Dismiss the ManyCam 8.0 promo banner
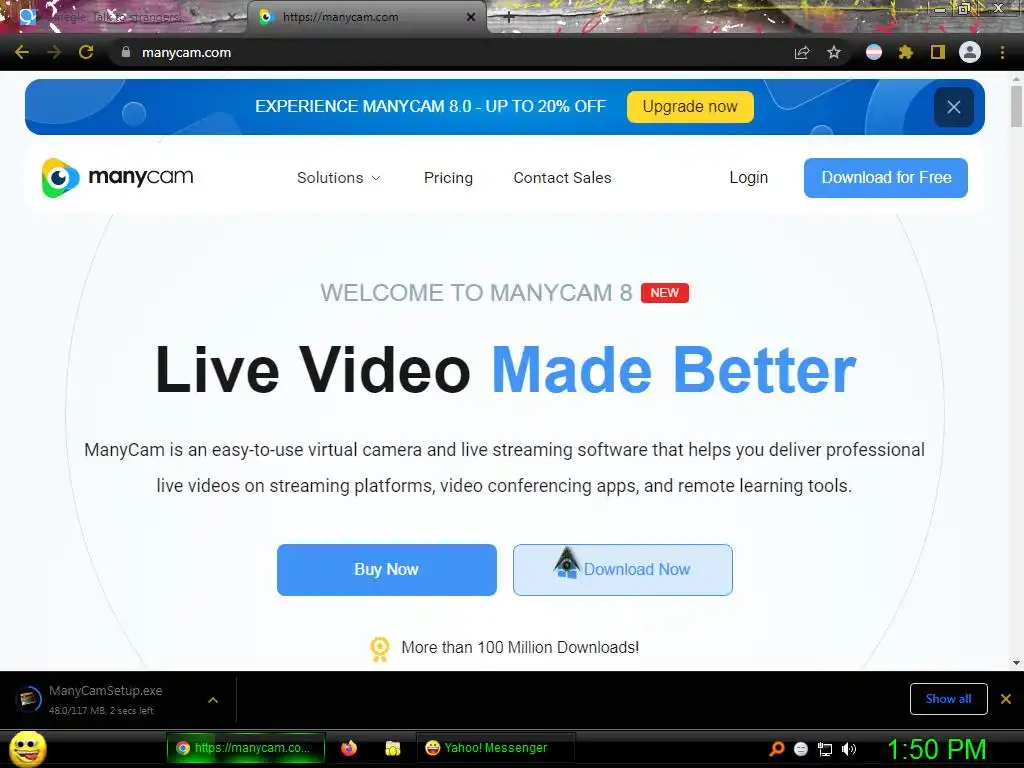This screenshot has height=768, width=1024. [953, 107]
